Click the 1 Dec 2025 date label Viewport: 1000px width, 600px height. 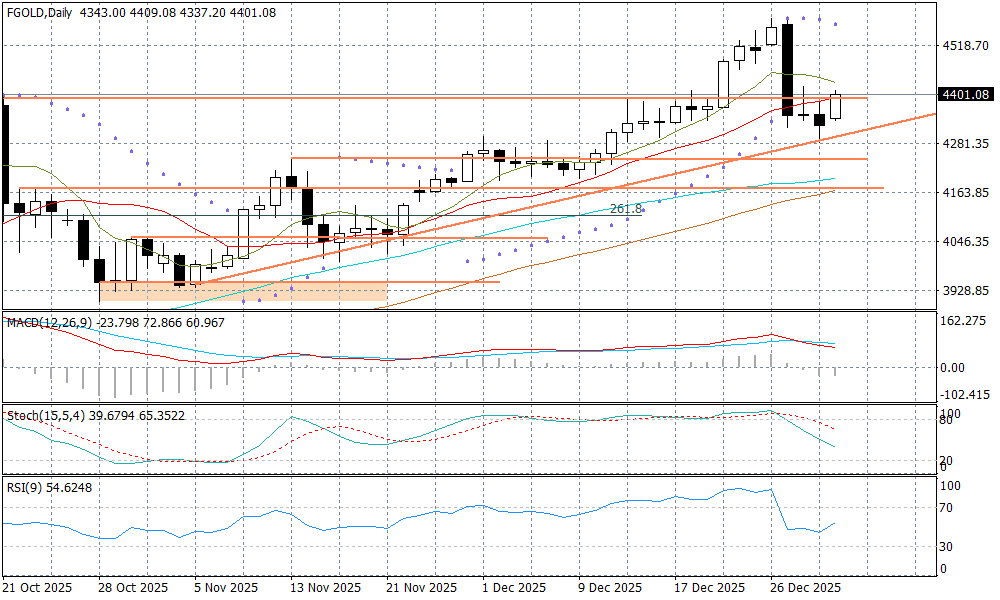(515, 587)
